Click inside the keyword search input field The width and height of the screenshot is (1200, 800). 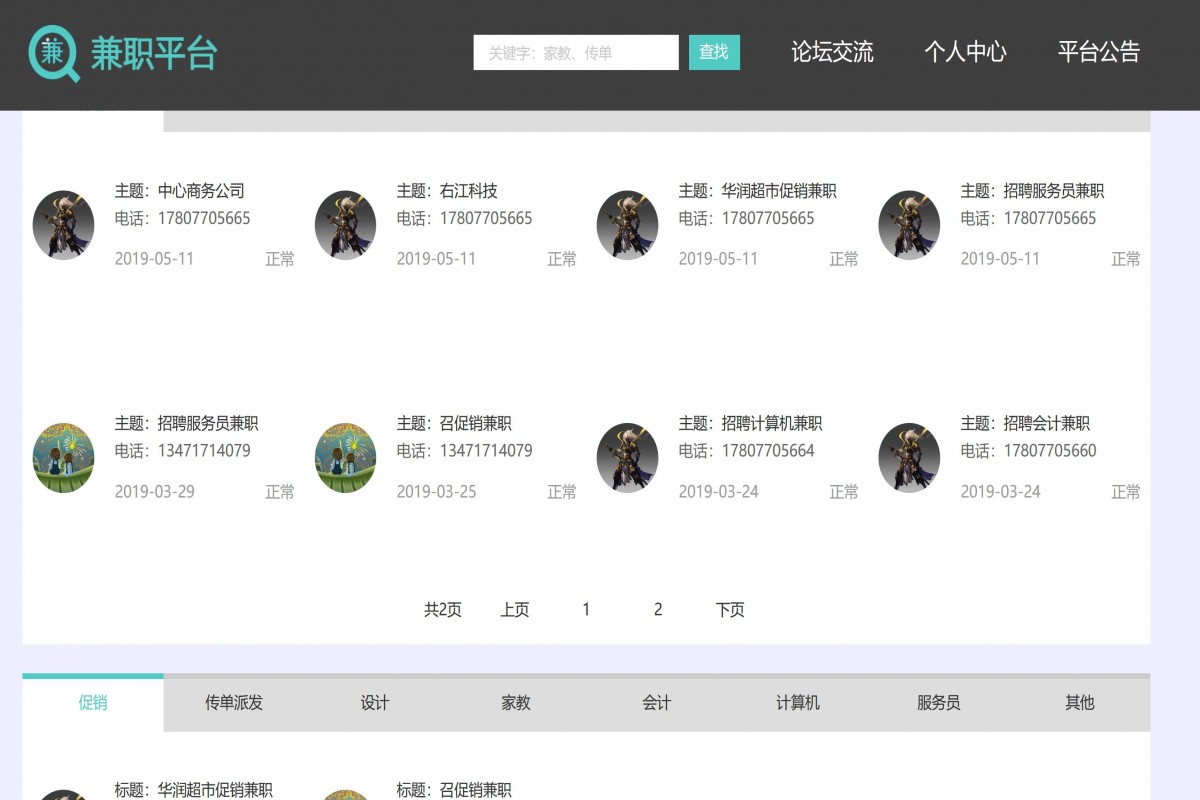(578, 52)
